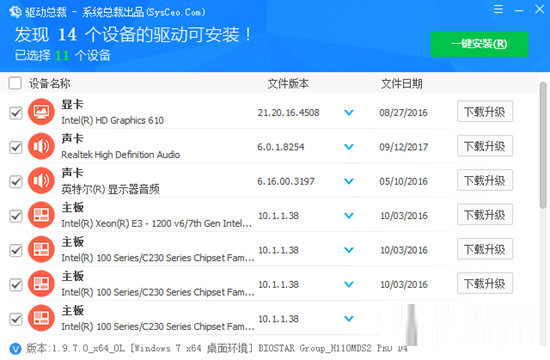Click the 设备名称 column header
This screenshot has height=360, width=550.
coord(49,84)
